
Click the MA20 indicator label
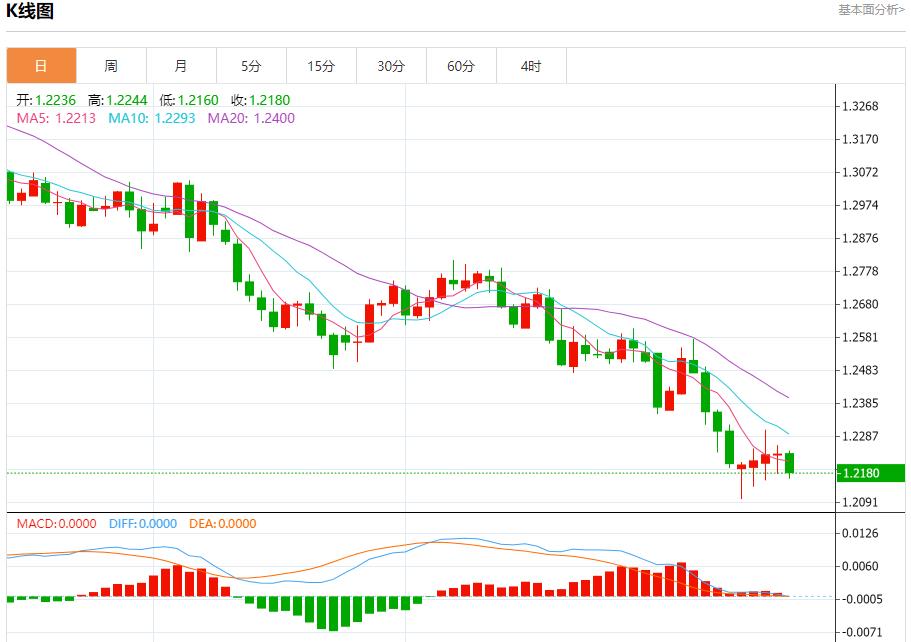[251, 118]
